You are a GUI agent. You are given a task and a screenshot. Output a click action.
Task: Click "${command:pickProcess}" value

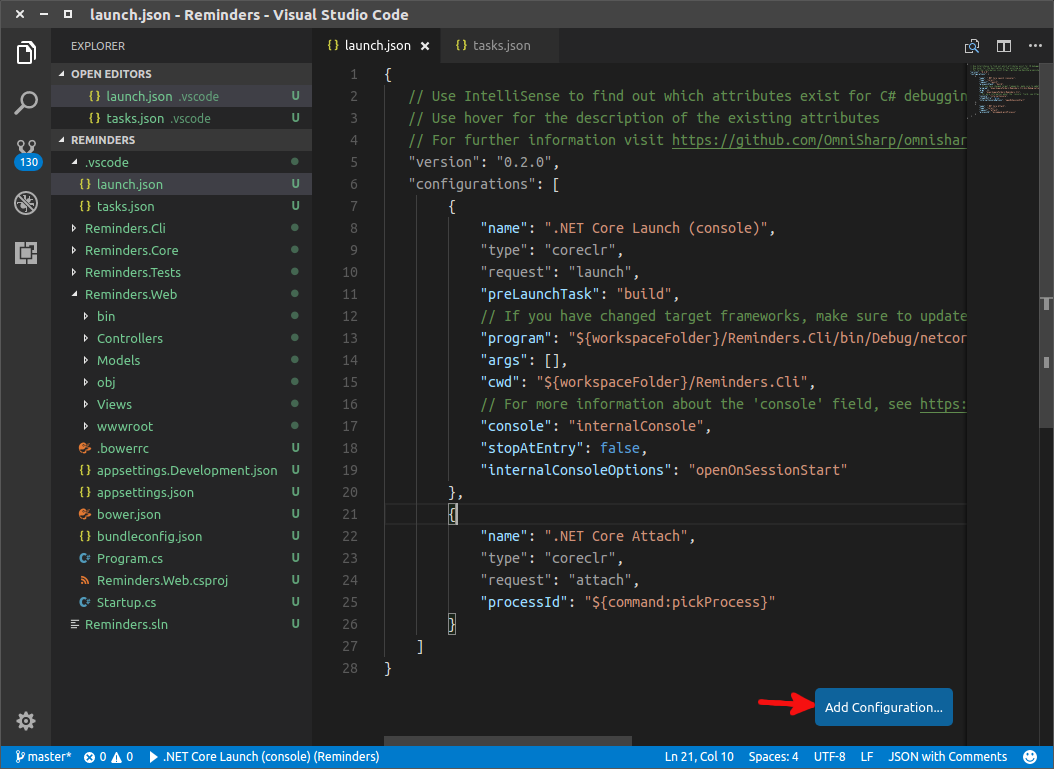point(680,602)
